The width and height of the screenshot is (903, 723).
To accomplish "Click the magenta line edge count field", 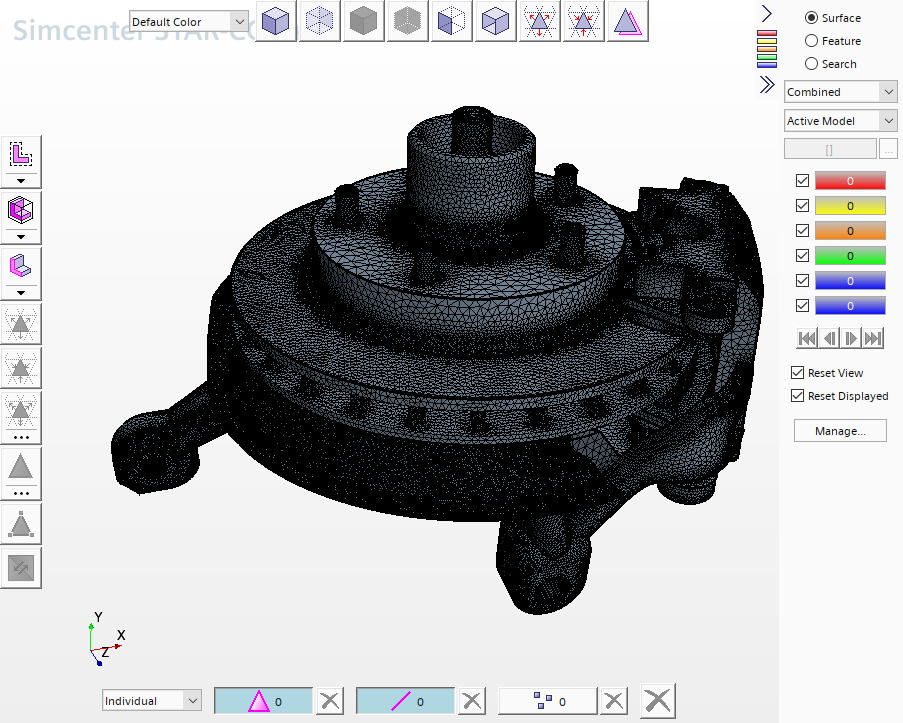I will point(405,701).
